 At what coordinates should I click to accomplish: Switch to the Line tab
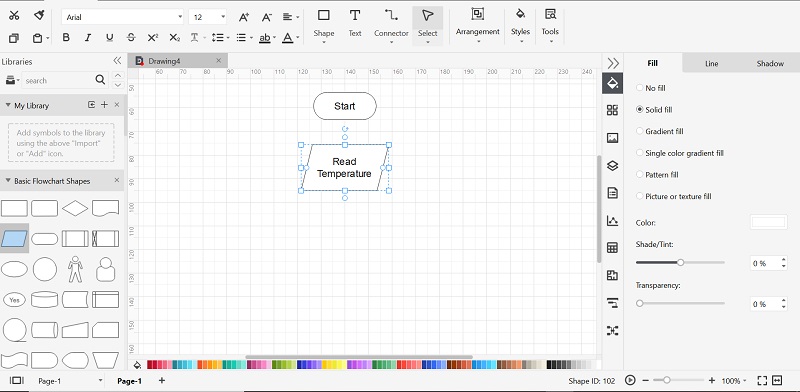pos(711,63)
